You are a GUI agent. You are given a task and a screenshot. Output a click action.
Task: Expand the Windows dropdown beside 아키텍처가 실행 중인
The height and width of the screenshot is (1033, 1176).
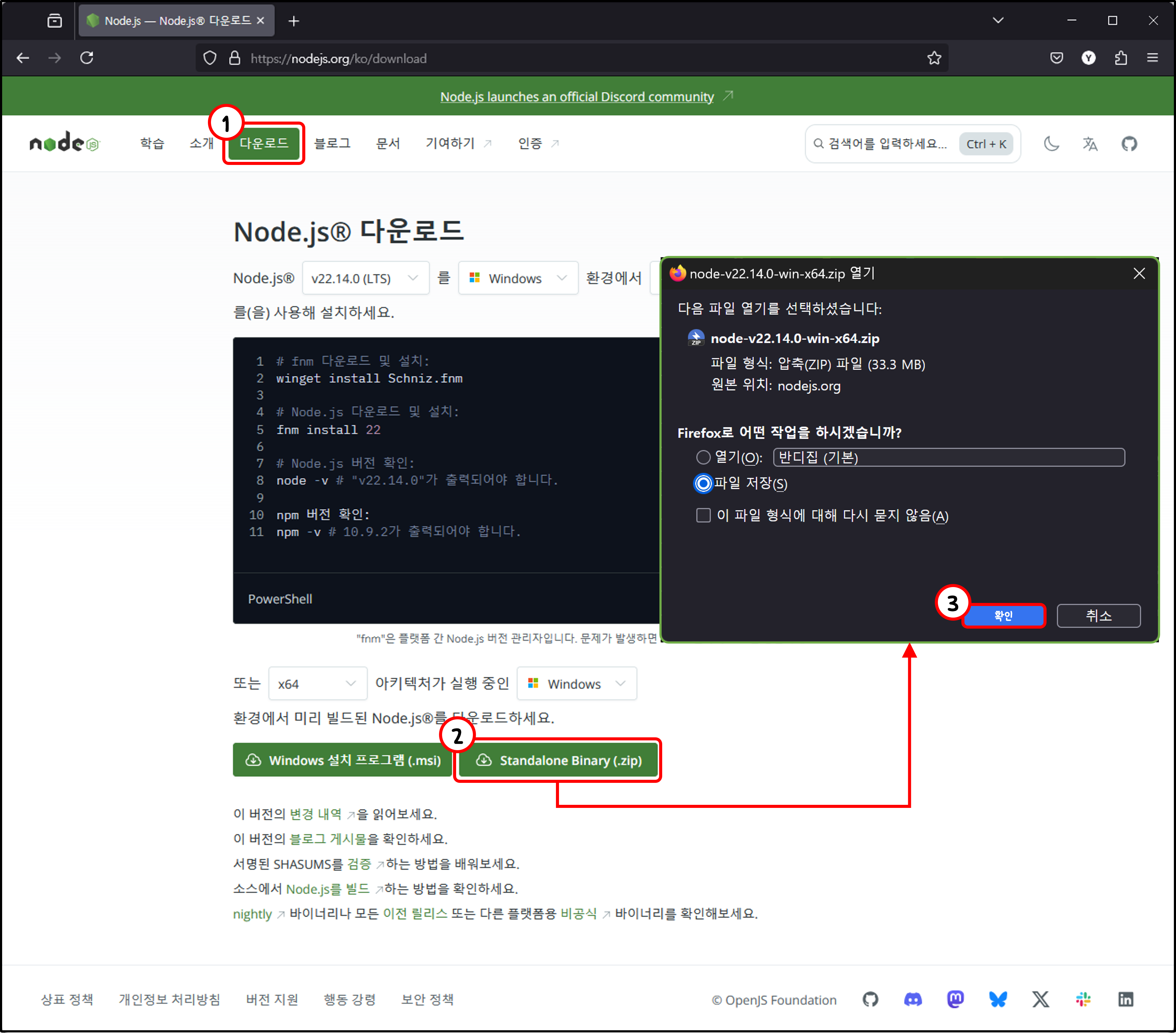point(576,684)
